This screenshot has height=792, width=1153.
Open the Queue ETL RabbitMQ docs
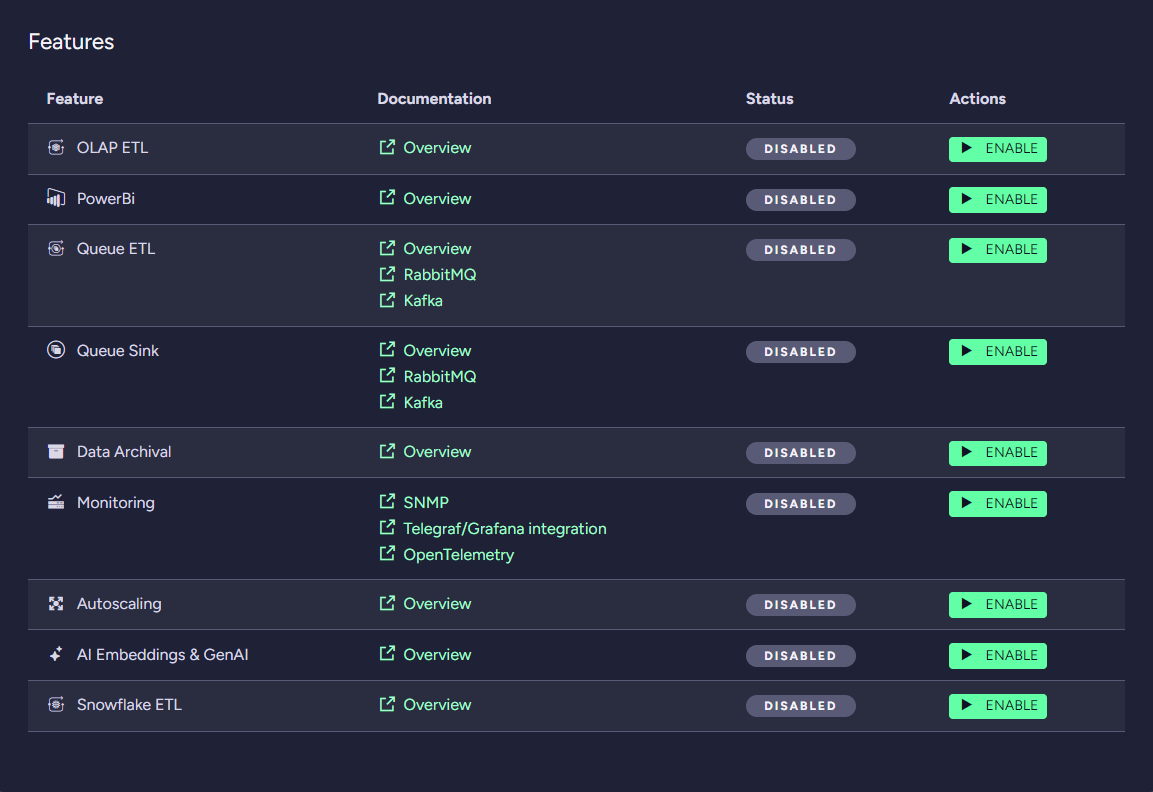click(440, 274)
